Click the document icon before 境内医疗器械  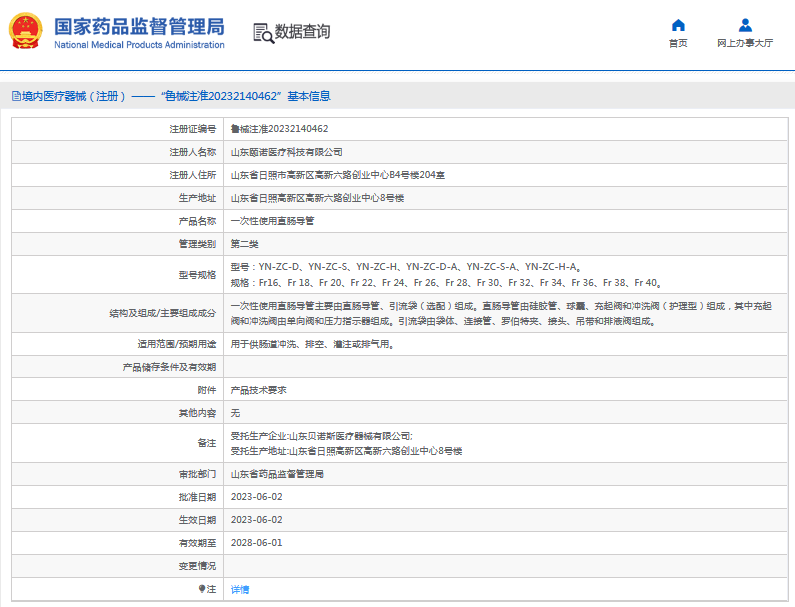(16, 96)
